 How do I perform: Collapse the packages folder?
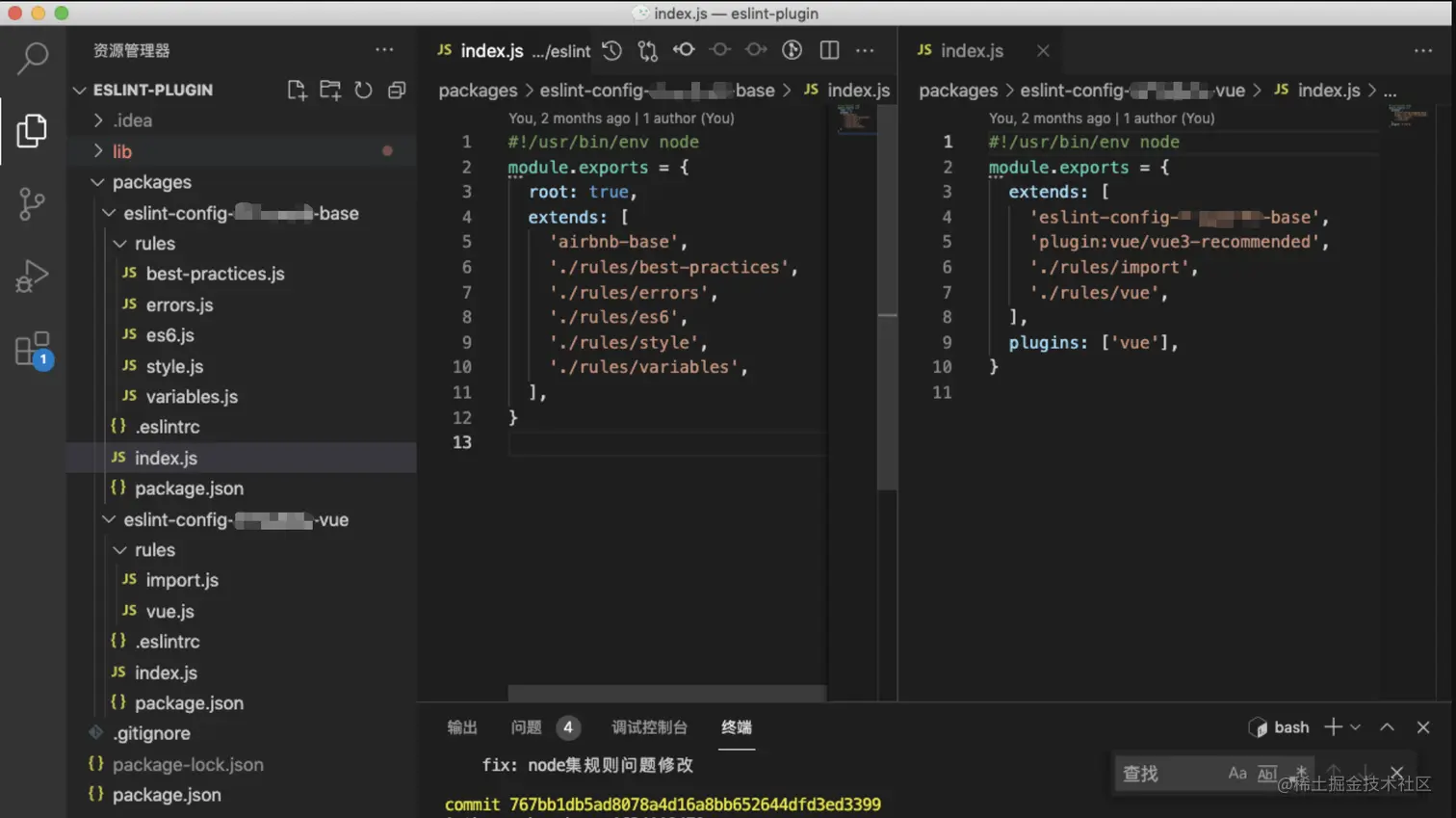(97, 182)
